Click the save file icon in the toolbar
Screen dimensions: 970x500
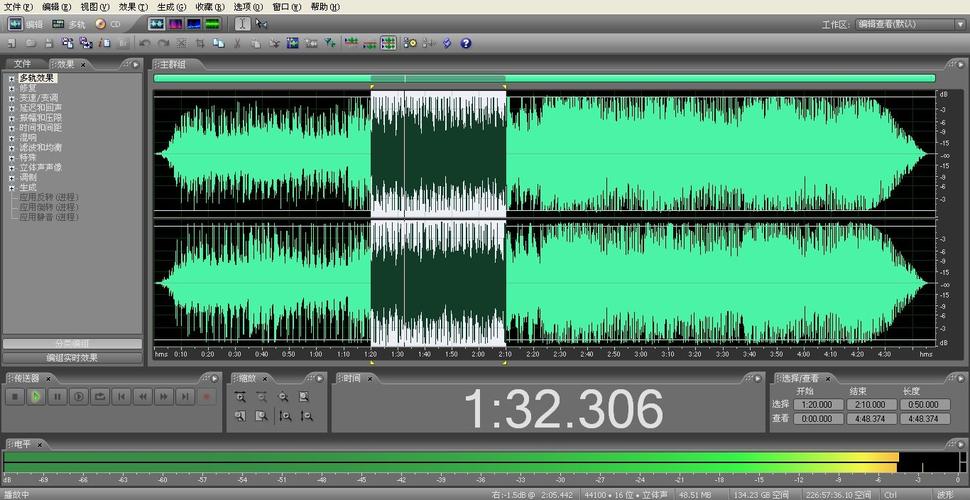click(x=49, y=43)
